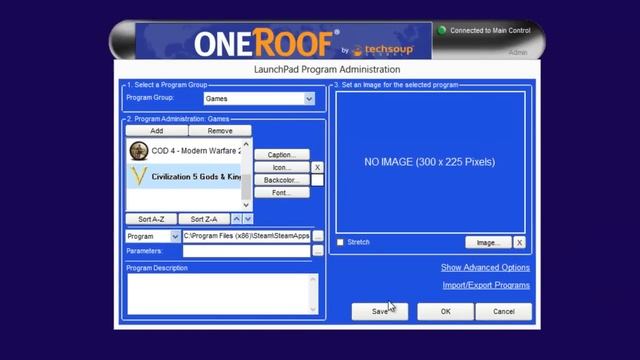The image size is (640, 360).
Task: Click description box scroll down arrow
Action: (313, 309)
